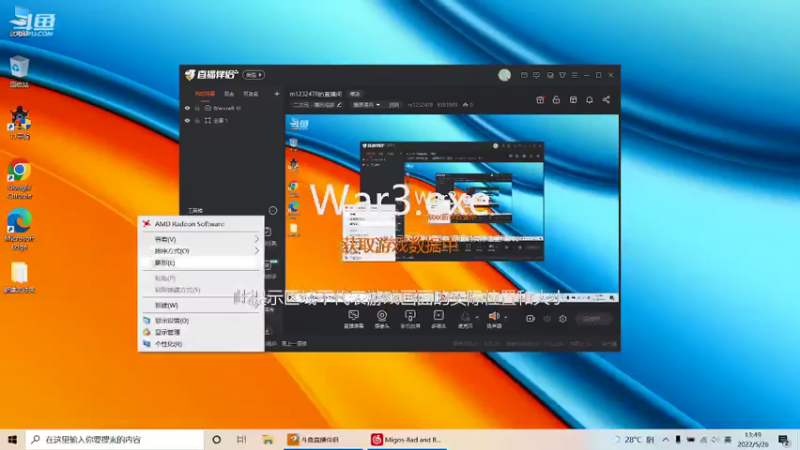800x450 pixels.
Task: Open the taskbar clock showing 13:49
Action: (x=753, y=439)
